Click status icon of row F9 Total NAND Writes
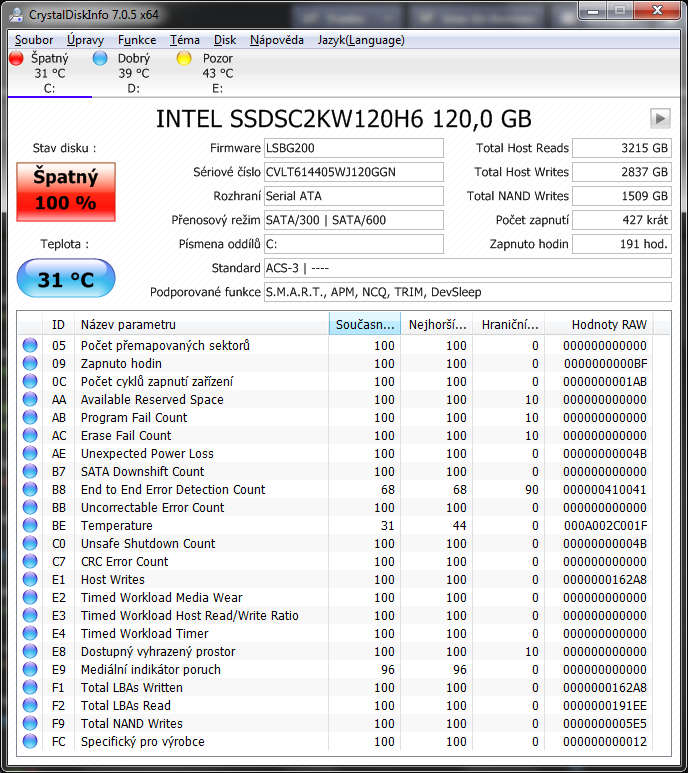Screen dimensions: 688x773 point(30,723)
